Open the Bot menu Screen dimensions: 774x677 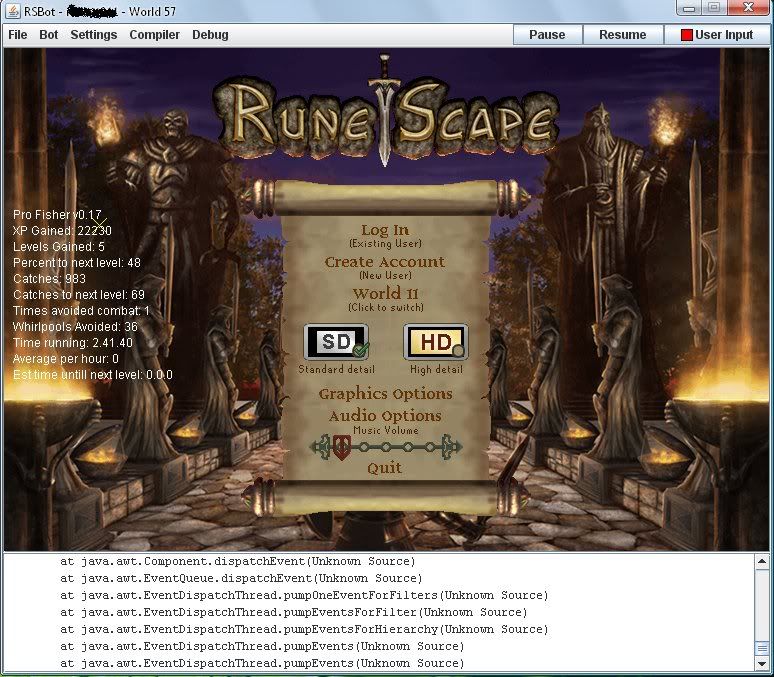[49, 35]
